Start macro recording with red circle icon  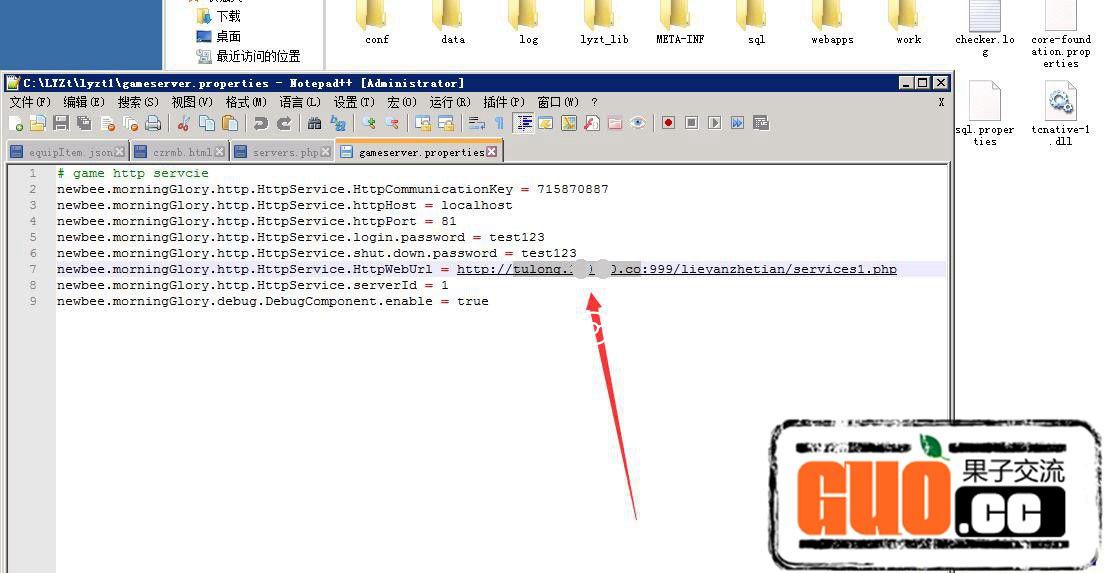point(668,123)
